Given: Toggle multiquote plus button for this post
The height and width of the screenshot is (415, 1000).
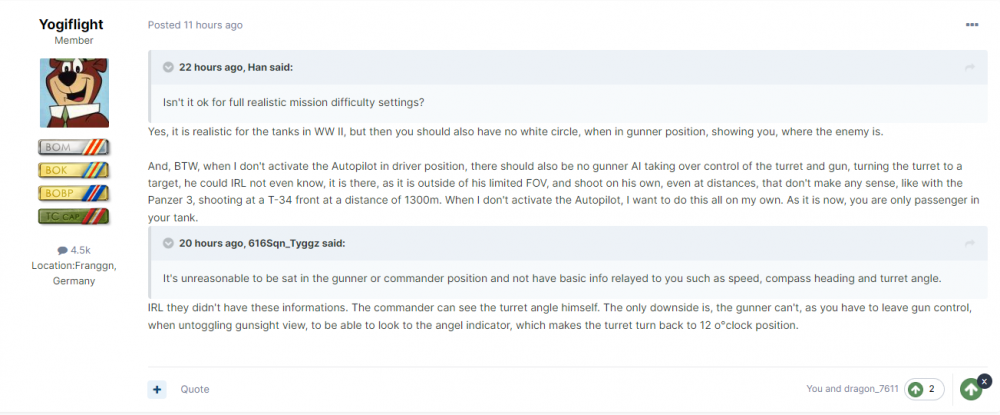Looking at the screenshot, I should (x=157, y=389).
